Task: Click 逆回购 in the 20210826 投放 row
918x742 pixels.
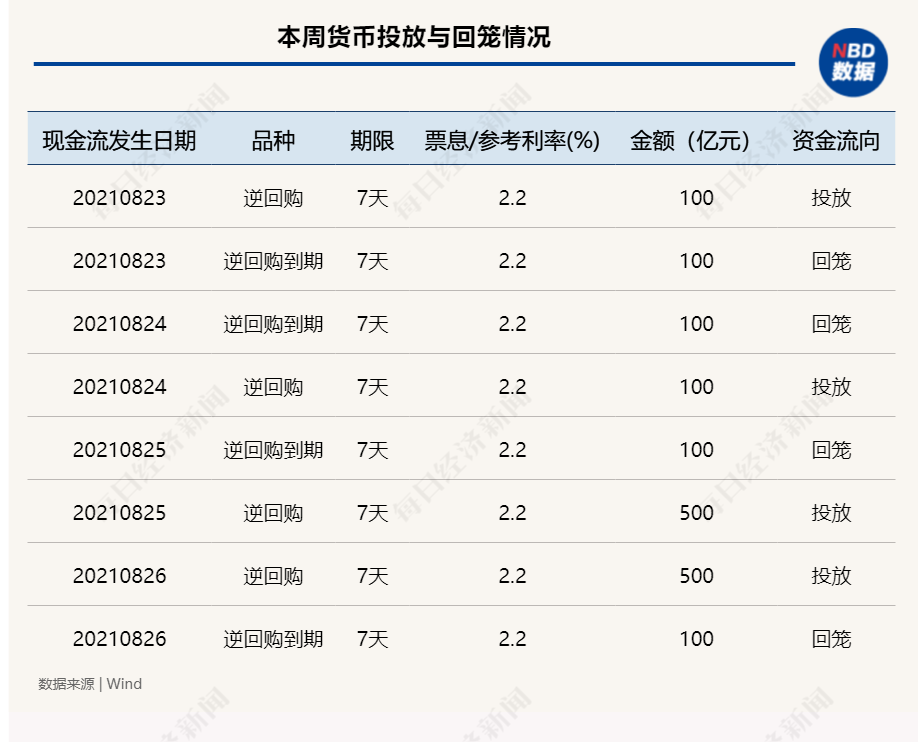Action: click(x=273, y=576)
